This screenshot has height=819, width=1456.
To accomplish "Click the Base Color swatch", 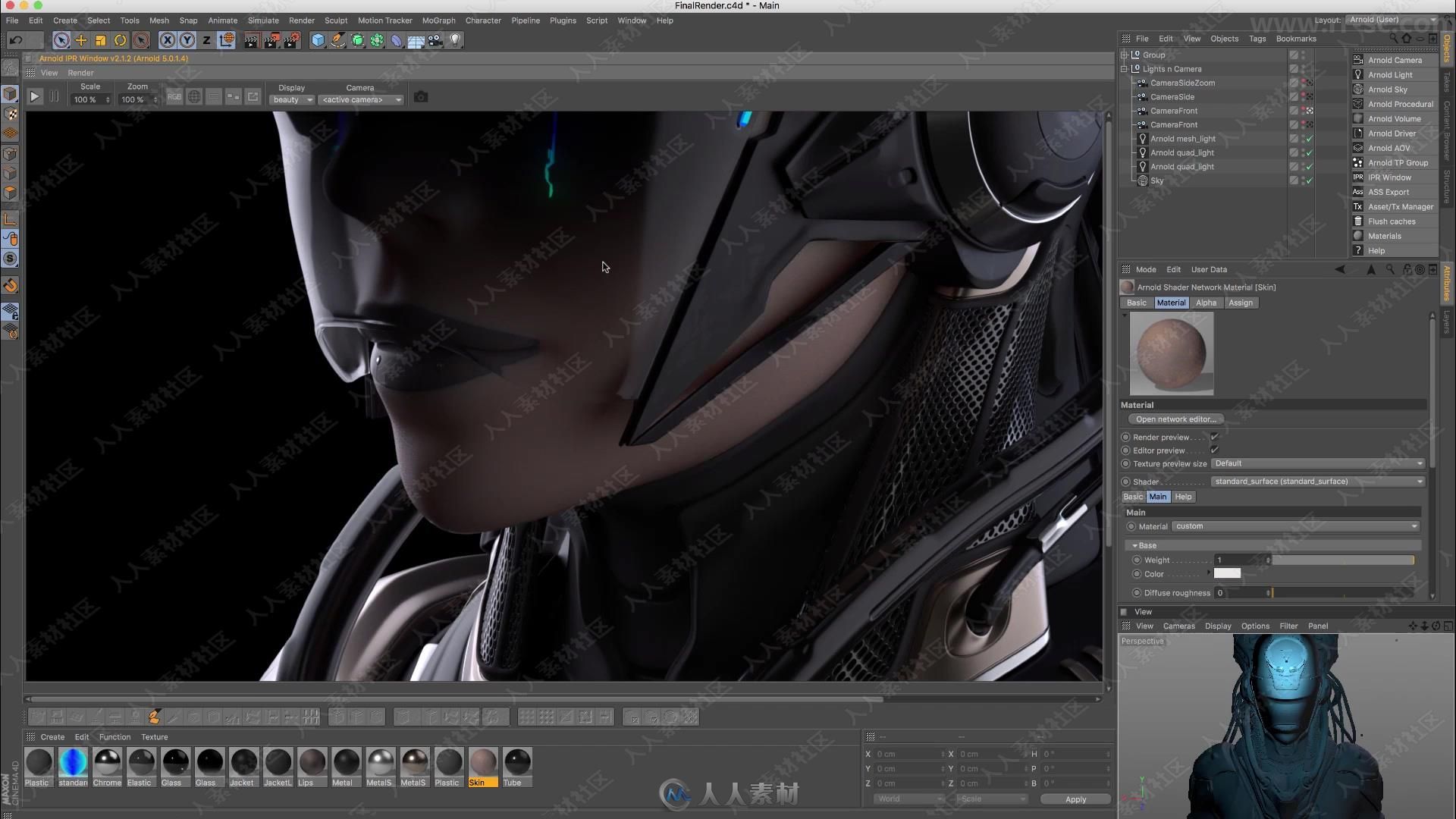I will [1227, 574].
